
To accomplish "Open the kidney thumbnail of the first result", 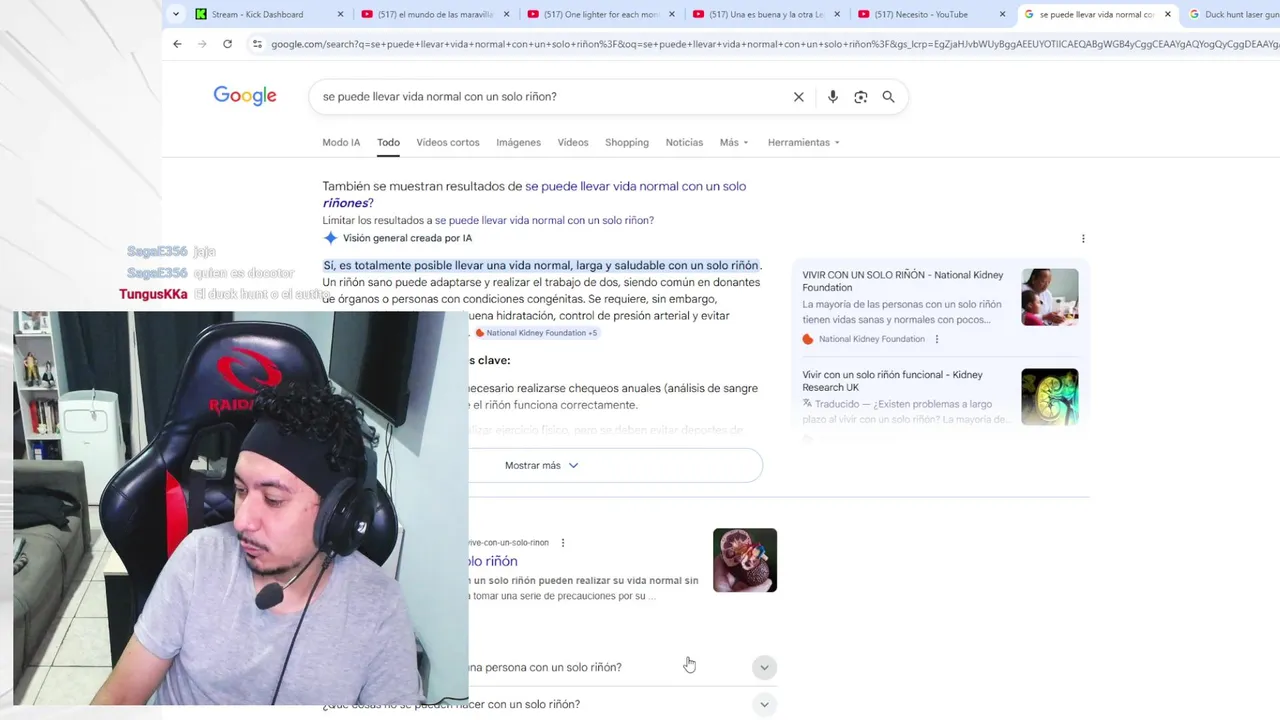I will (745, 560).
